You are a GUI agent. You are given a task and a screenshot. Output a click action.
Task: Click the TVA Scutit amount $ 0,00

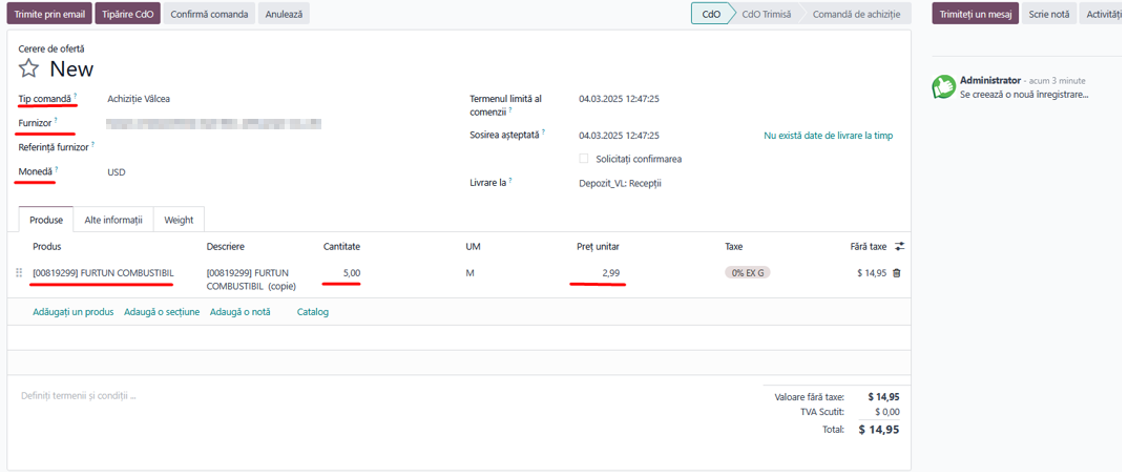888,412
